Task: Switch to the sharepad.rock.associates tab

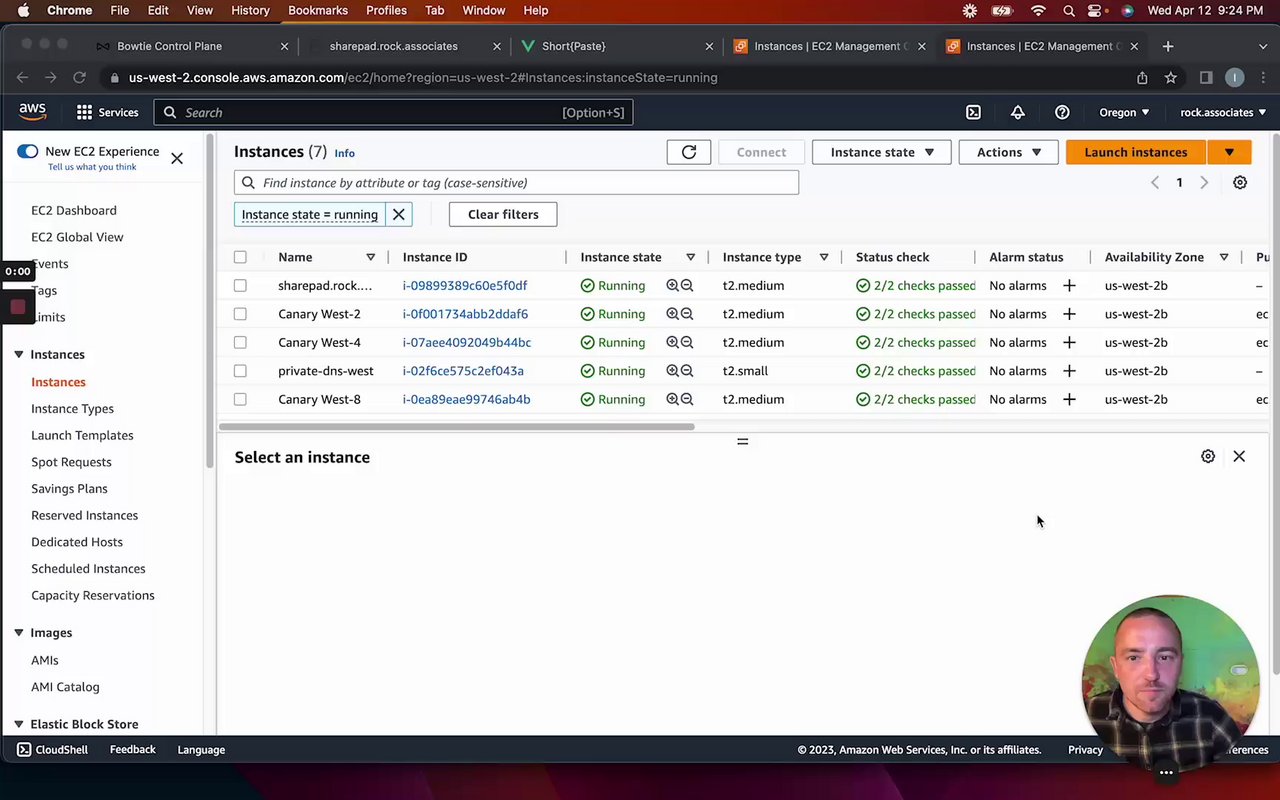Action: 393,46
